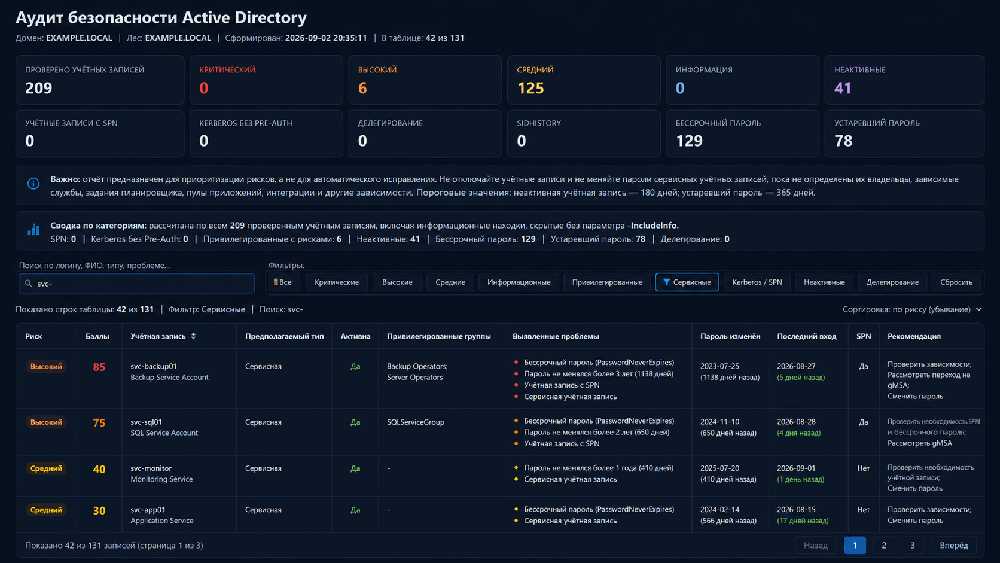Apply the Привилегированные filter

click(x=607, y=282)
